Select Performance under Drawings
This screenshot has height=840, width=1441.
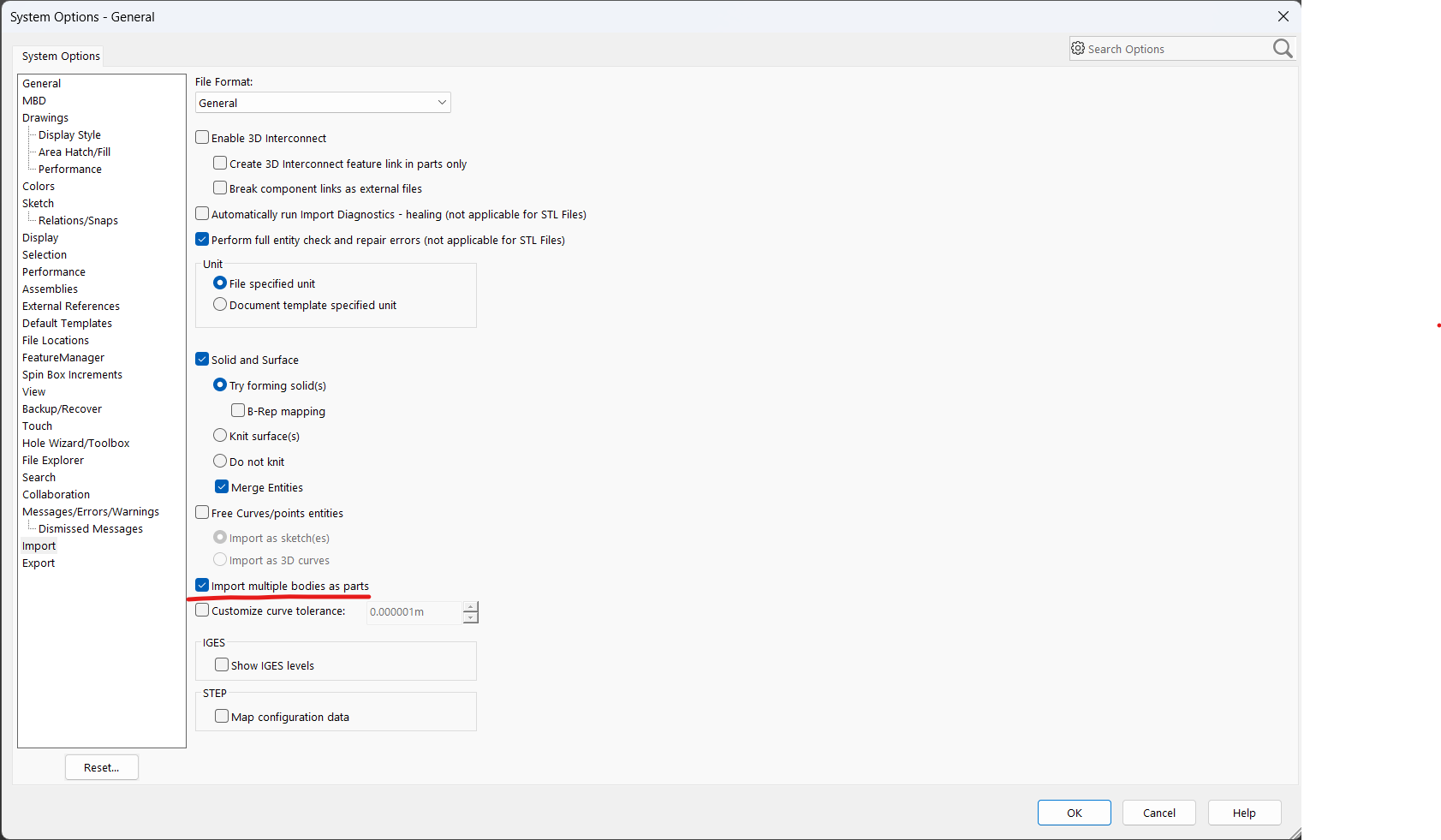point(70,170)
